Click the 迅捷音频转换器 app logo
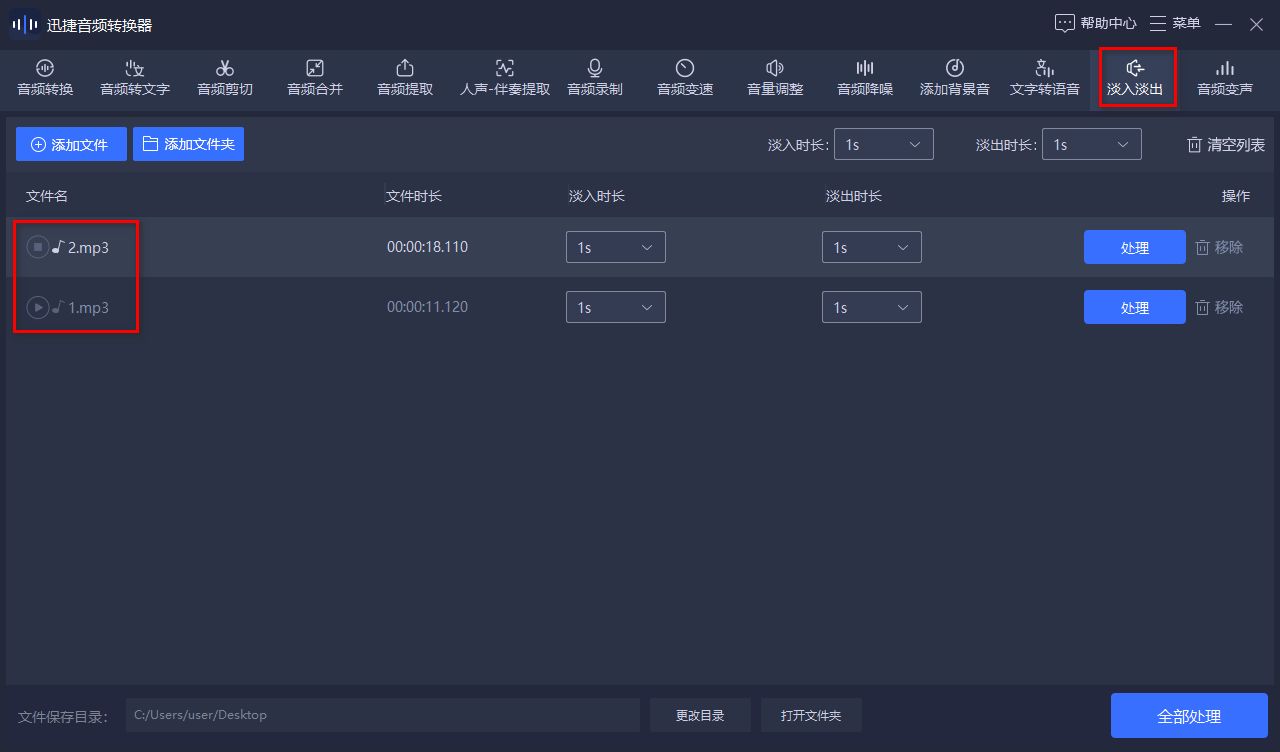 tap(26, 24)
